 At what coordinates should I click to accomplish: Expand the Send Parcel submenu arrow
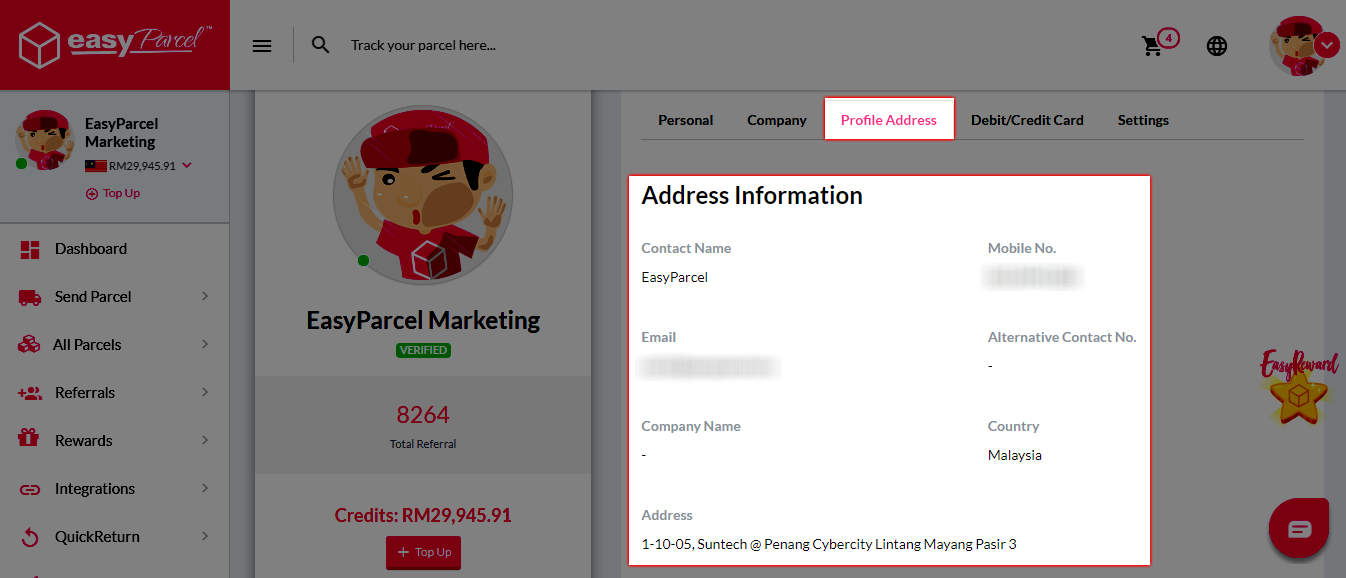click(205, 297)
